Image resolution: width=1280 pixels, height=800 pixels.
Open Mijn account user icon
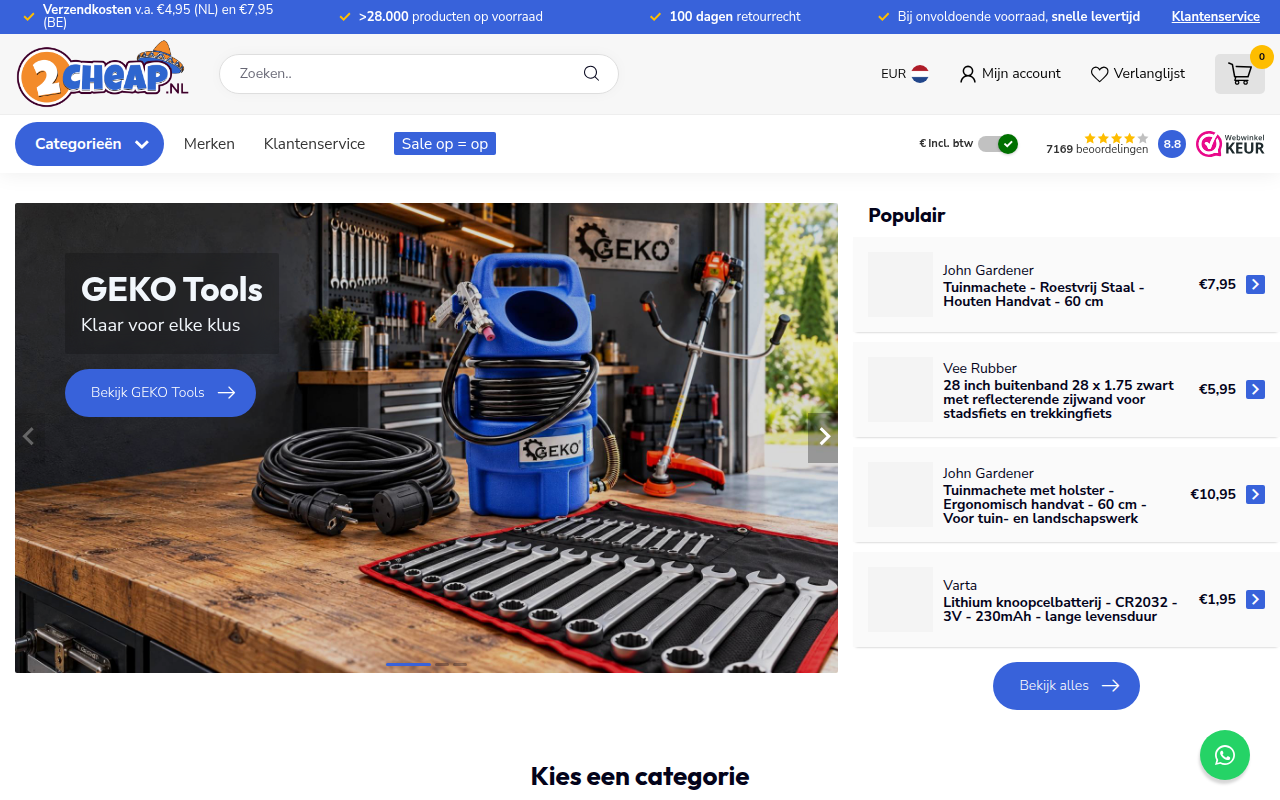(x=967, y=74)
